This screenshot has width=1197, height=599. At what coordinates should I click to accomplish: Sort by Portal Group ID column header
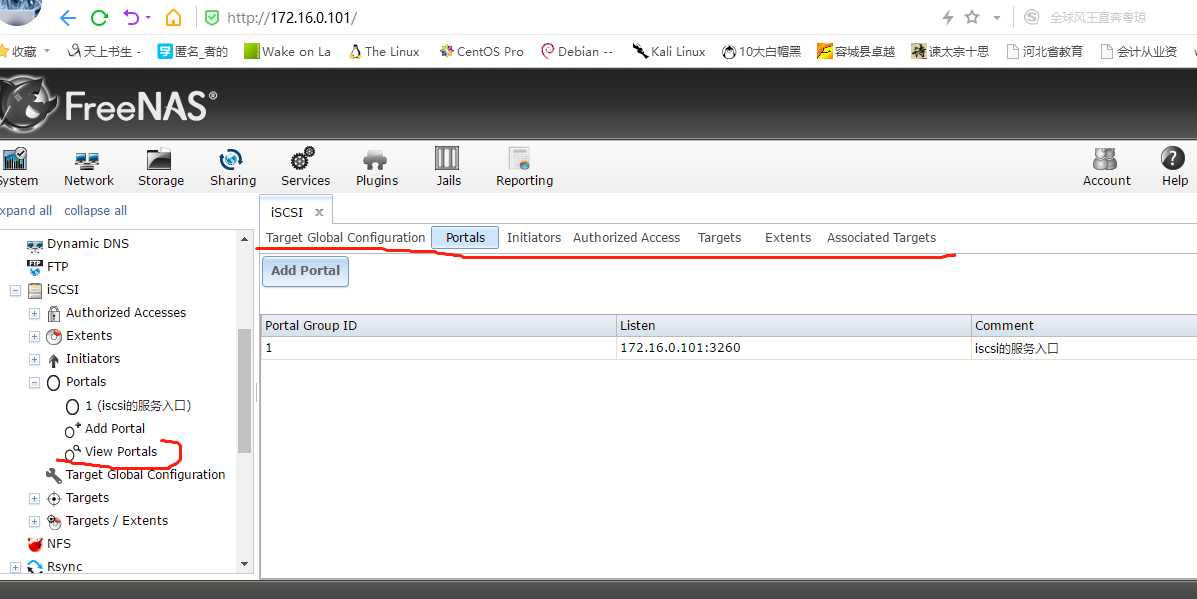pyautogui.click(x=438, y=326)
